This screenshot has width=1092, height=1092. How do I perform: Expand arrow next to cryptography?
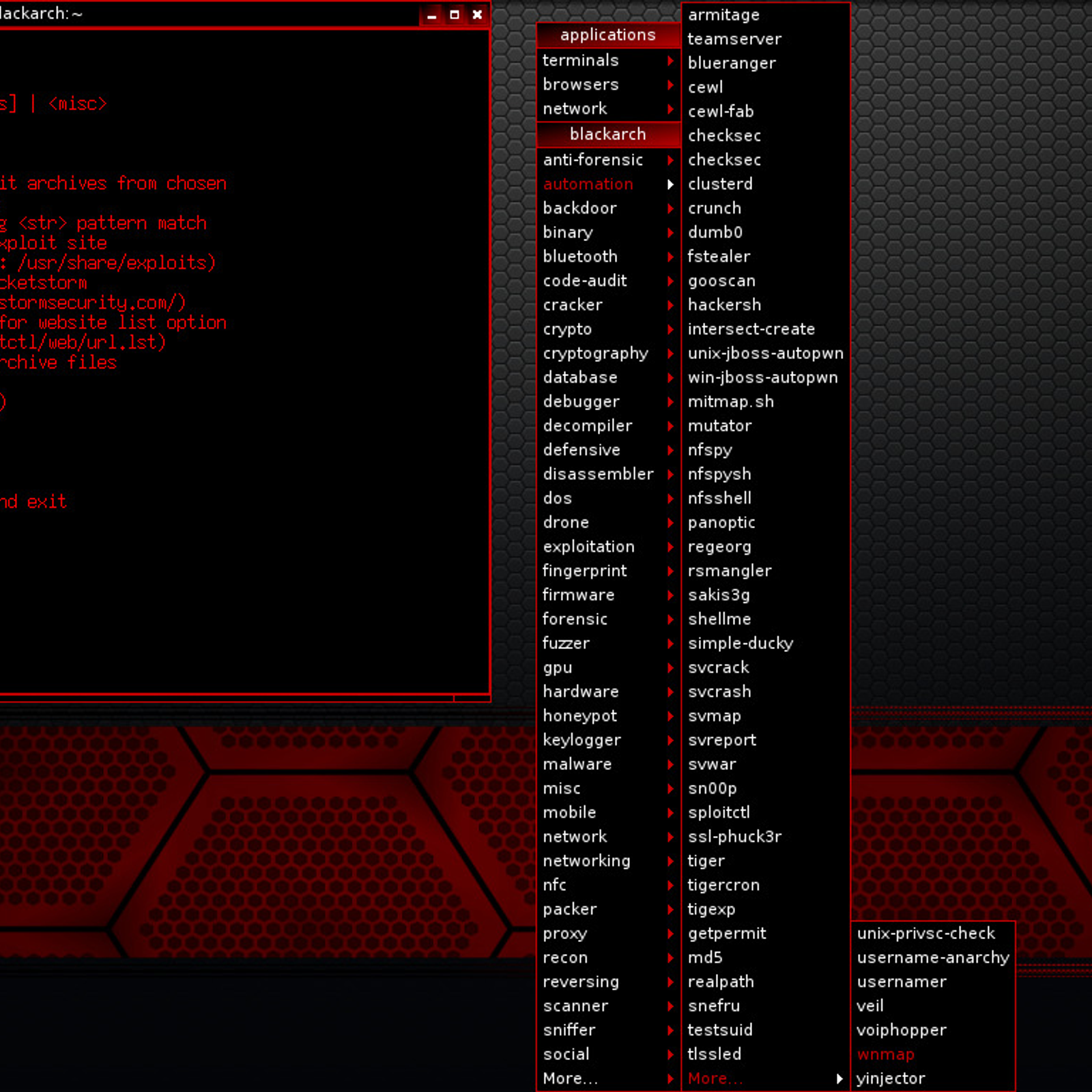coord(670,354)
